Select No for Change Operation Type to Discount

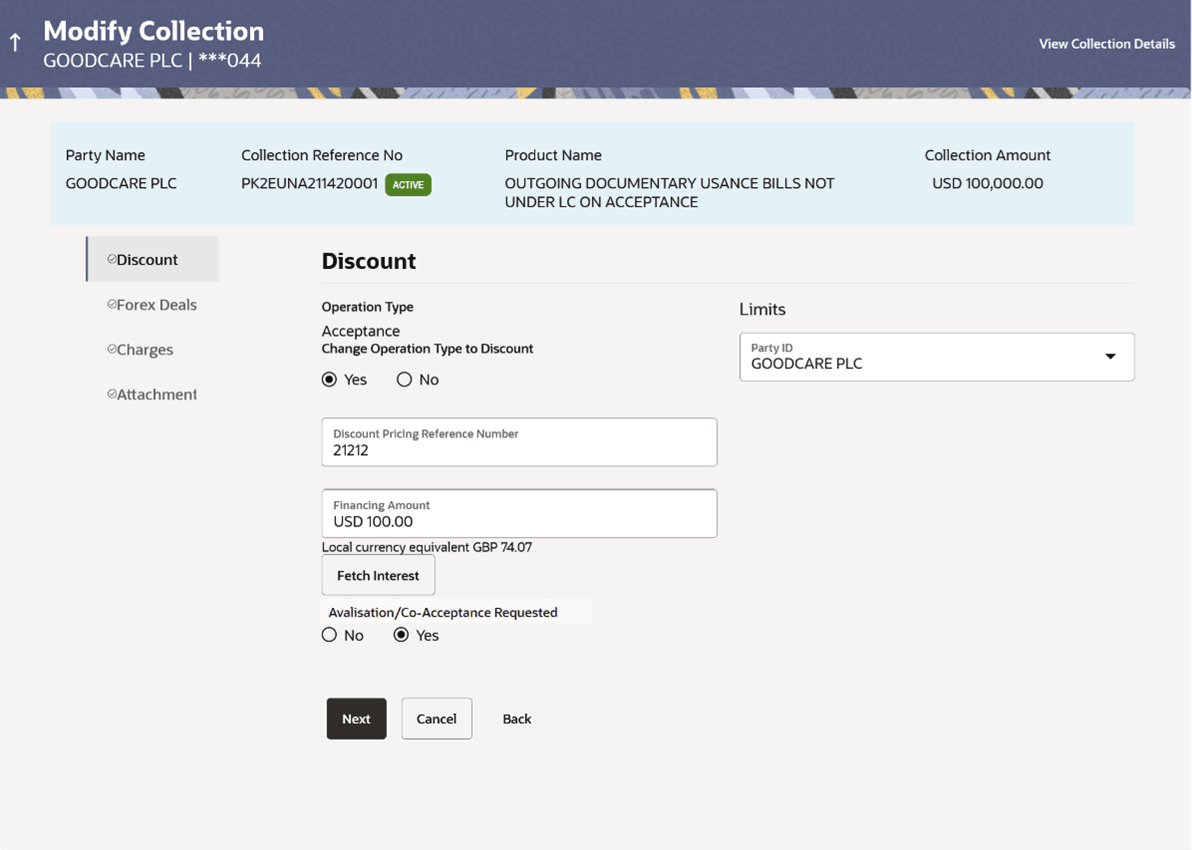tap(405, 380)
